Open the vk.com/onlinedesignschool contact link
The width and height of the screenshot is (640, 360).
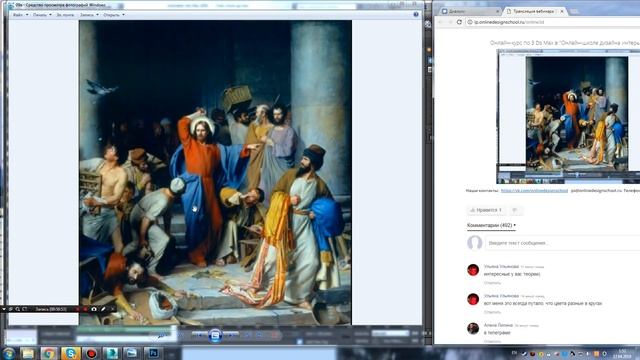(x=534, y=191)
